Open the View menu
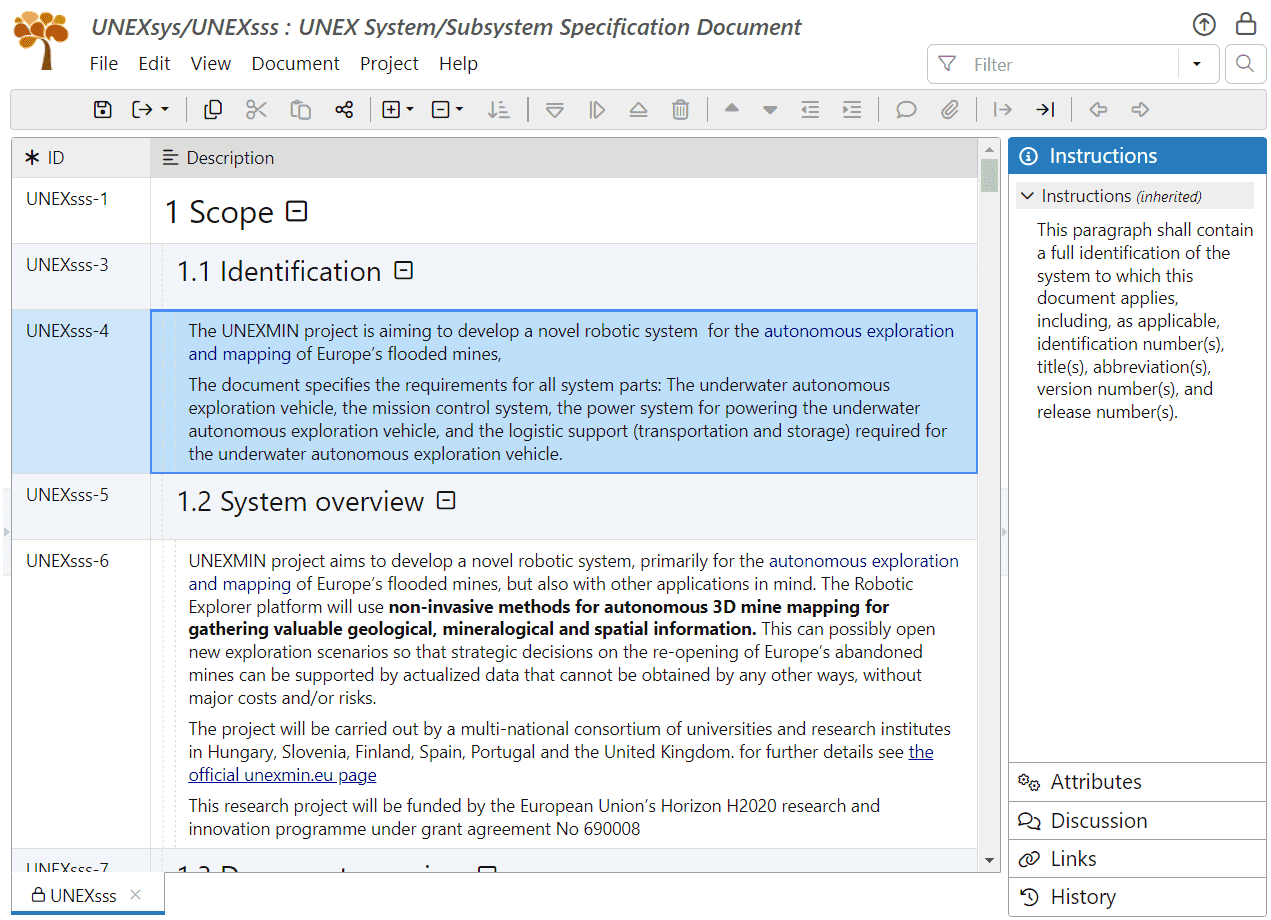The height and width of the screenshot is (920, 1271). (211, 64)
